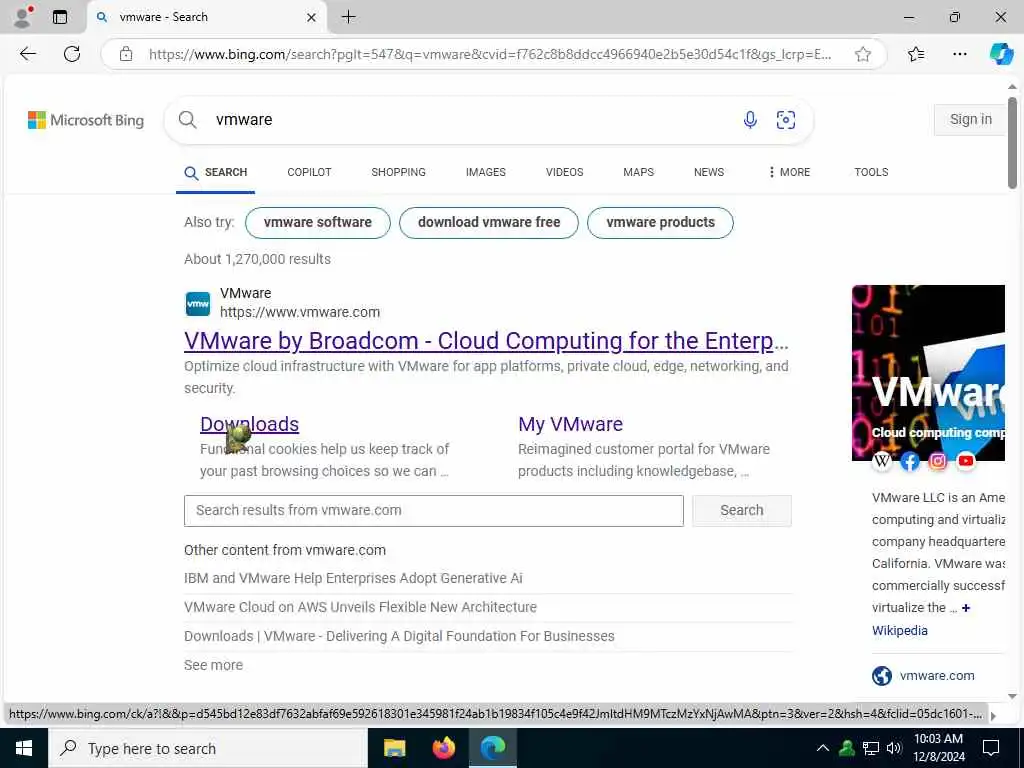Open vmware.com link in knowledge panel
Viewport: 1024px width, 768px height.
click(936, 676)
